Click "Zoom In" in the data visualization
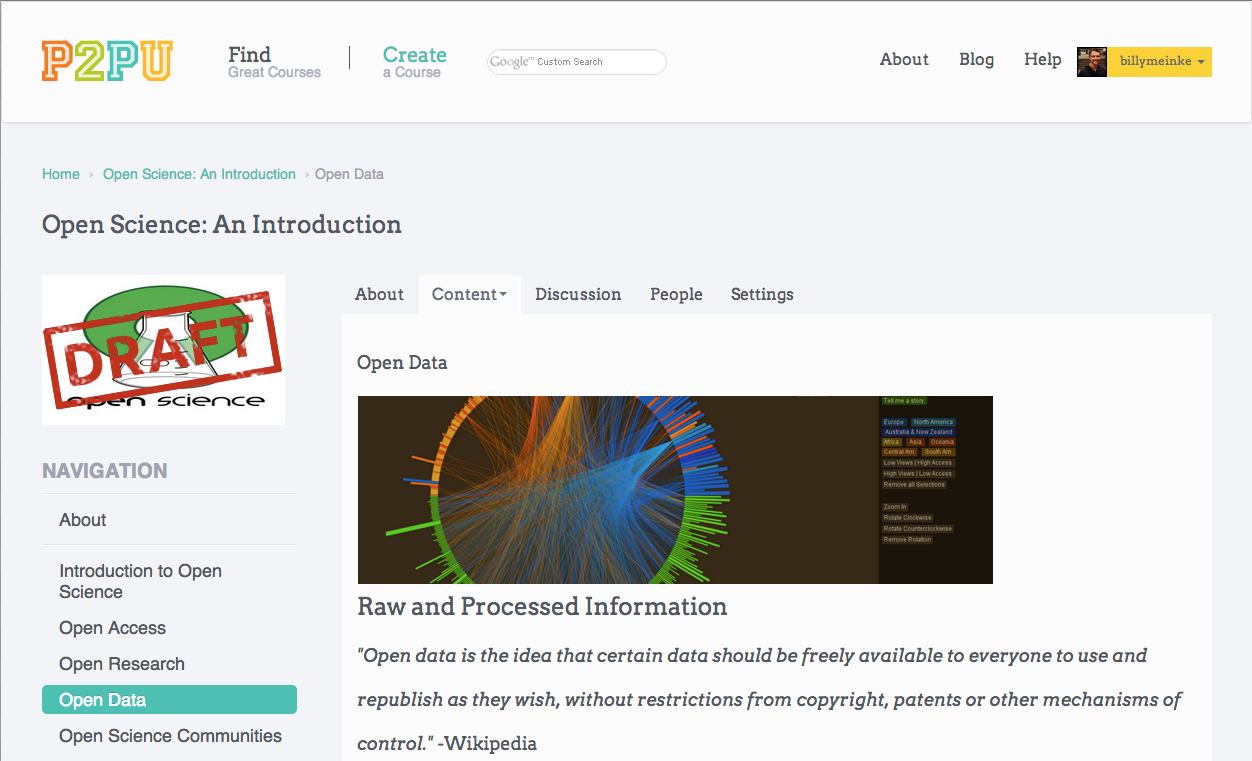 [x=894, y=506]
